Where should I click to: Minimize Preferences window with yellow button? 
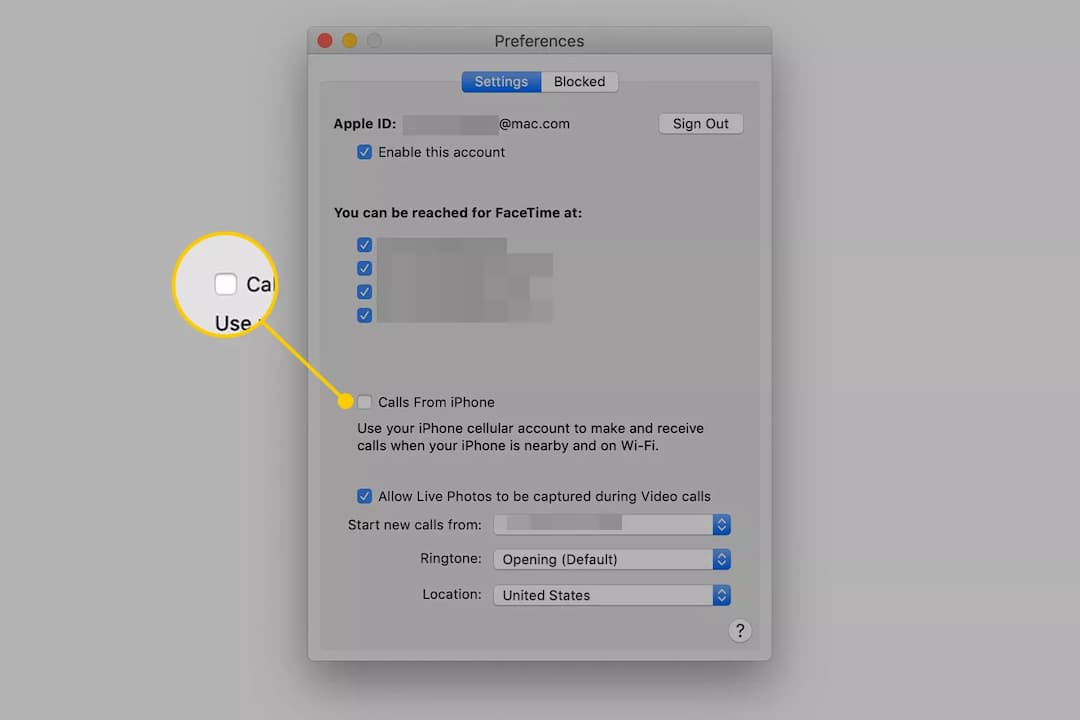click(x=350, y=41)
